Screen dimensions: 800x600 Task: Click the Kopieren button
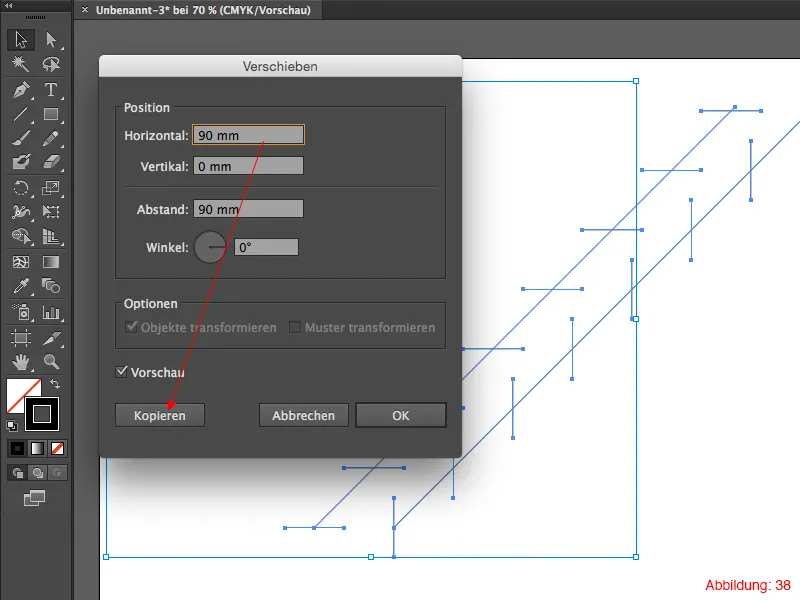[x=160, y=415]
